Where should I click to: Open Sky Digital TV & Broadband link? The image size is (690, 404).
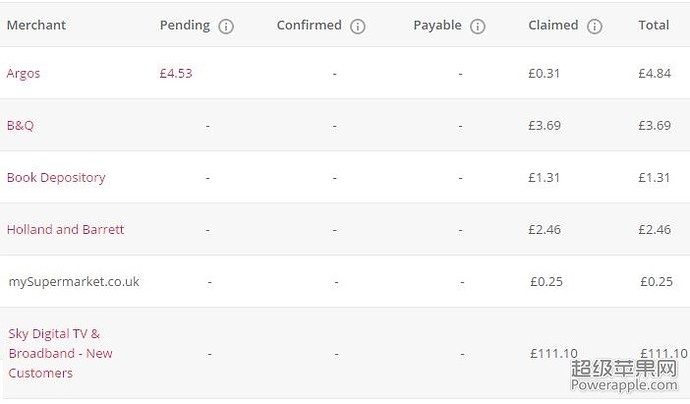pyautogui.click(x=61, y=353)
